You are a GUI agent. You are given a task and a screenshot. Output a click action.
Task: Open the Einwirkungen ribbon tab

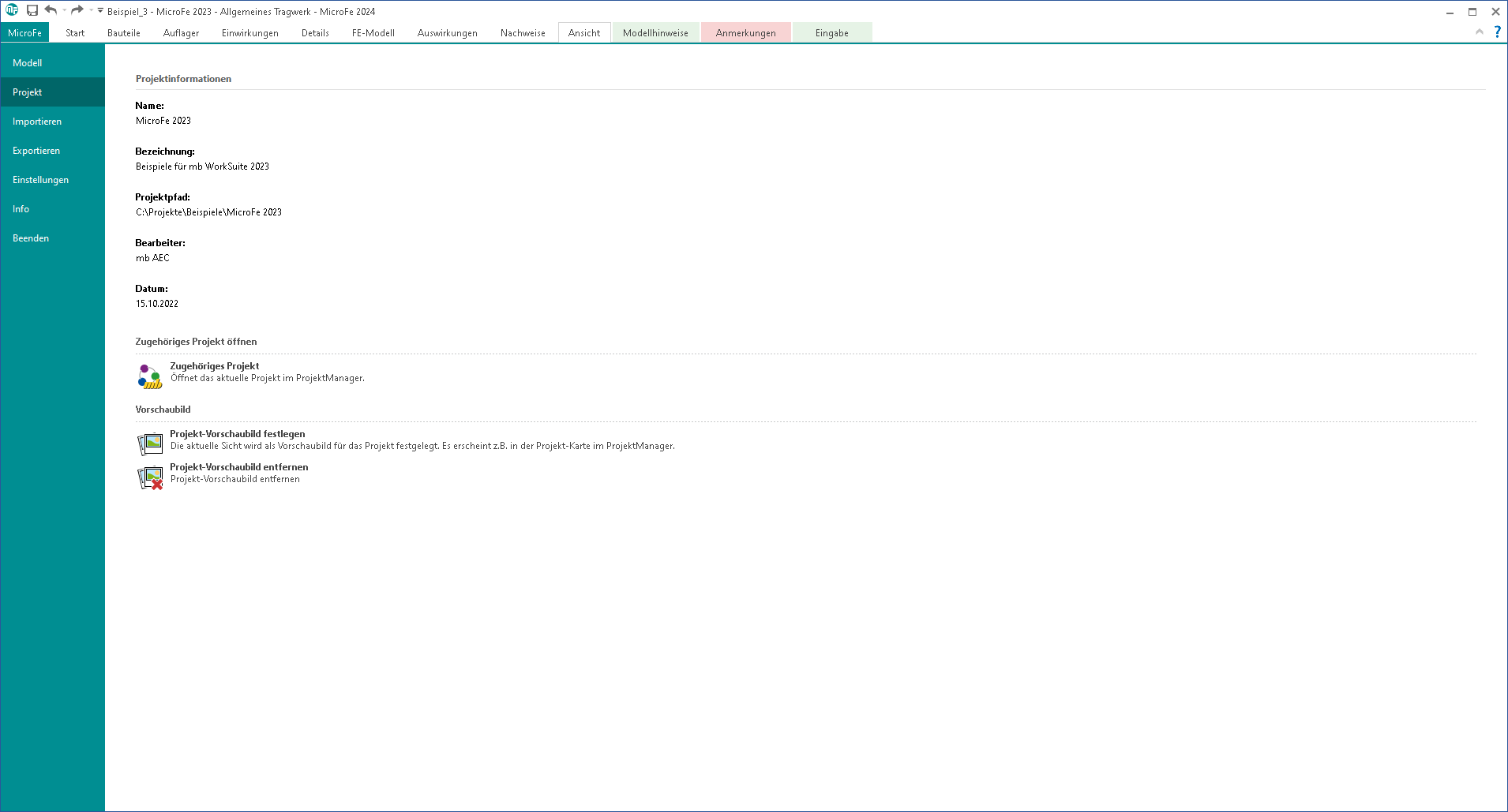click(x=249, y=33)
